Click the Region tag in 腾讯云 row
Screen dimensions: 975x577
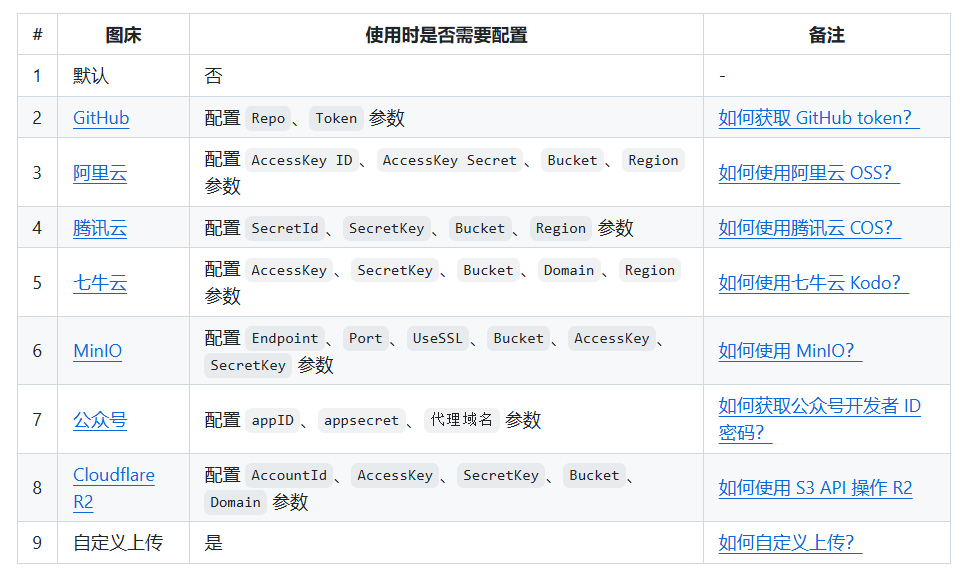560,228
